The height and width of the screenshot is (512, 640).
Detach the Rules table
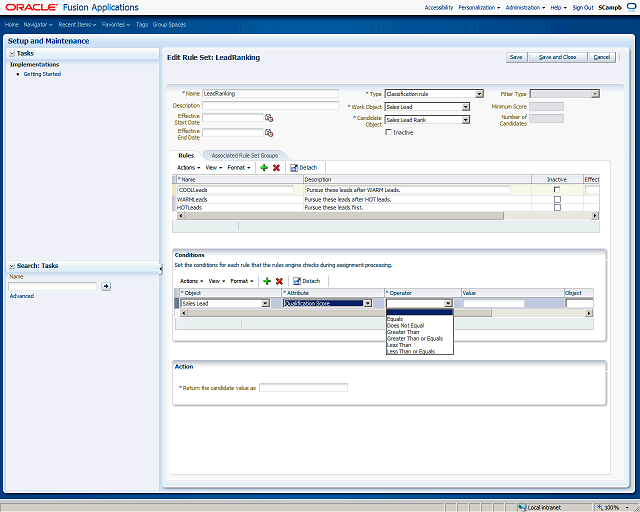point(303,167)
